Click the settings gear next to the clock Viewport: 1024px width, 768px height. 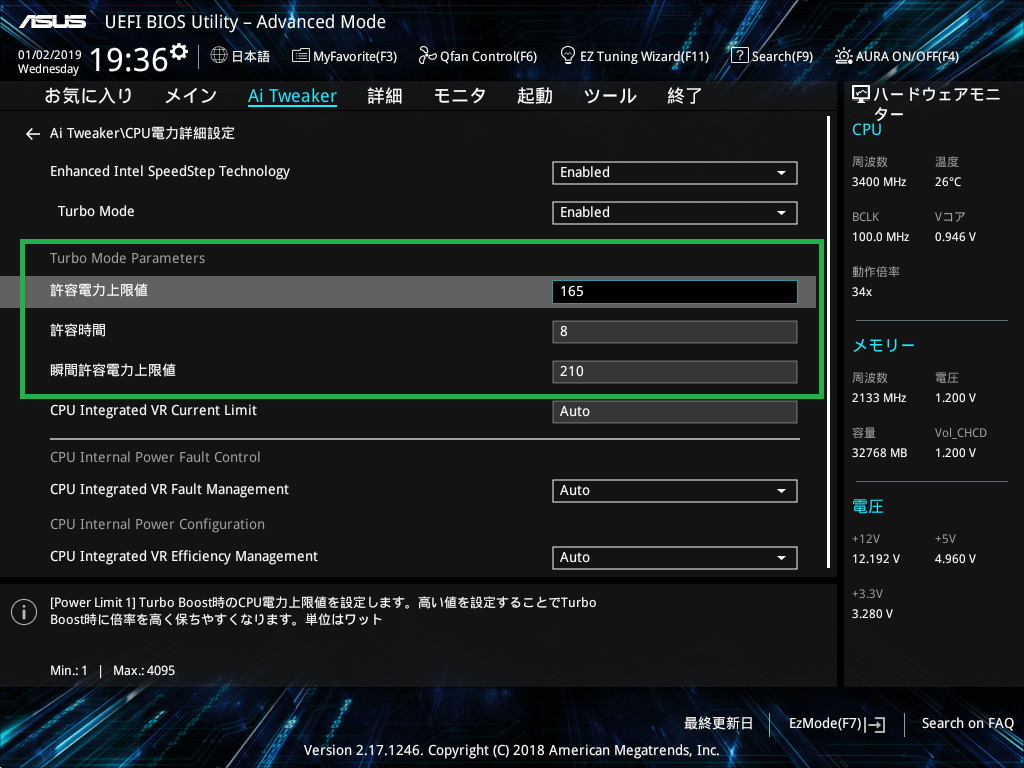point(179,52)
